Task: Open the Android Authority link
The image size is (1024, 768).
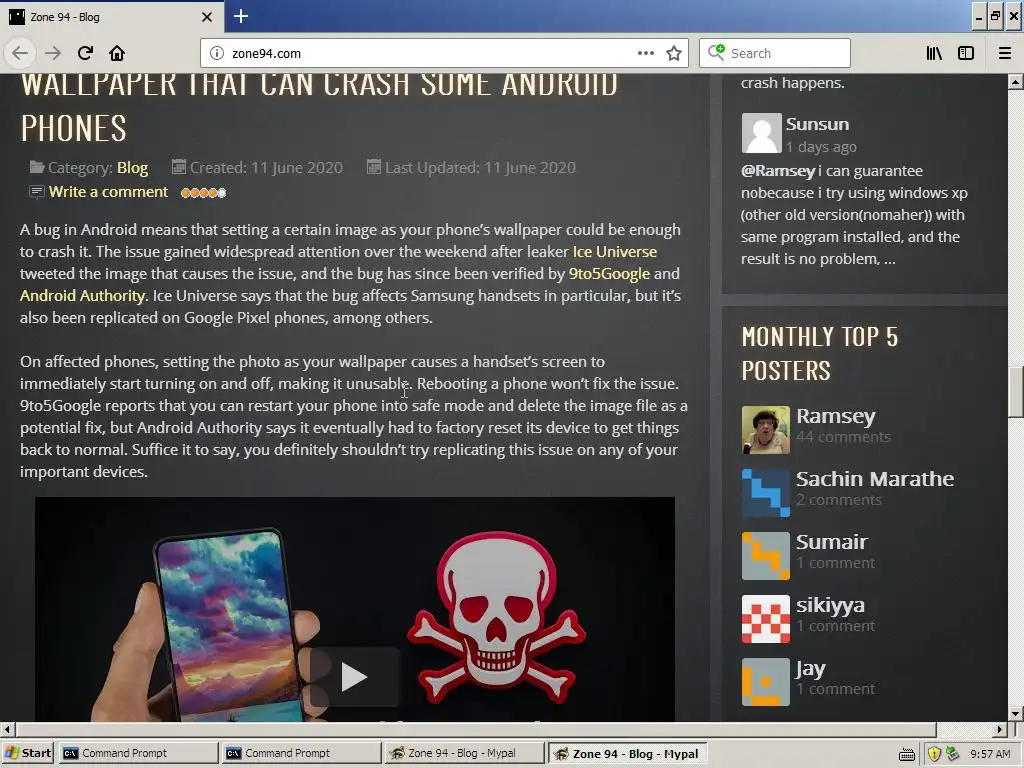Action: pos(83,296)
